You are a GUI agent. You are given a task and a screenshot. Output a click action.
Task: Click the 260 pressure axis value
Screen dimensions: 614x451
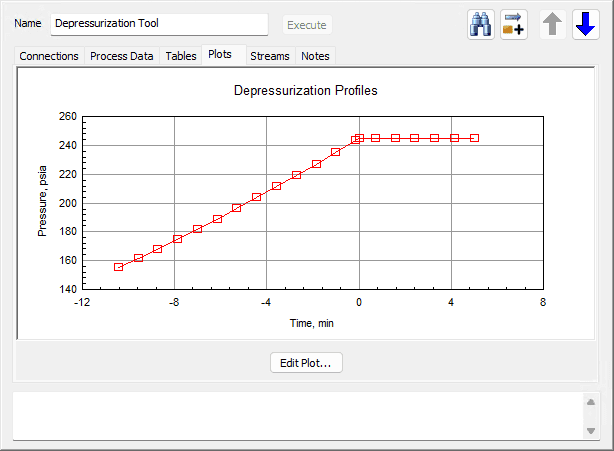click(x=68, y=116)
